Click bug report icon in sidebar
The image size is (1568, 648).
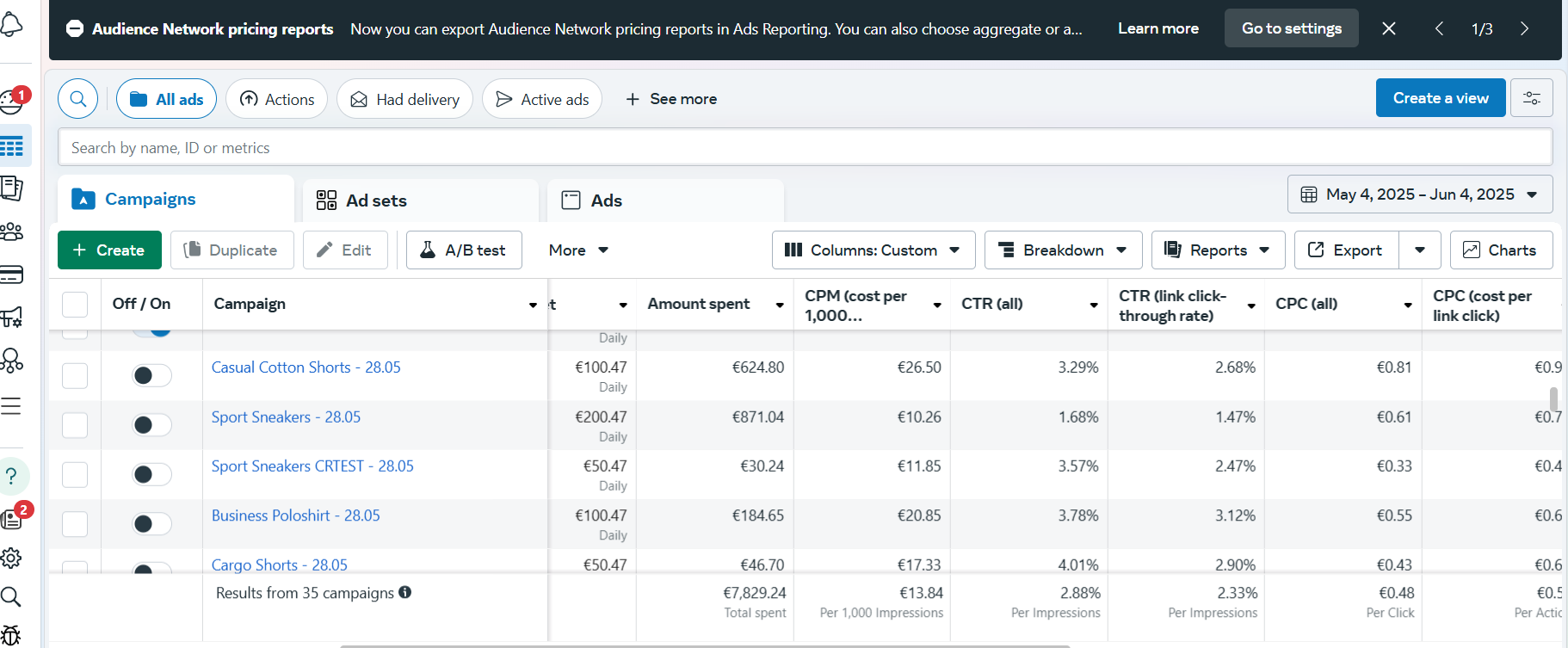coord(11,636)
